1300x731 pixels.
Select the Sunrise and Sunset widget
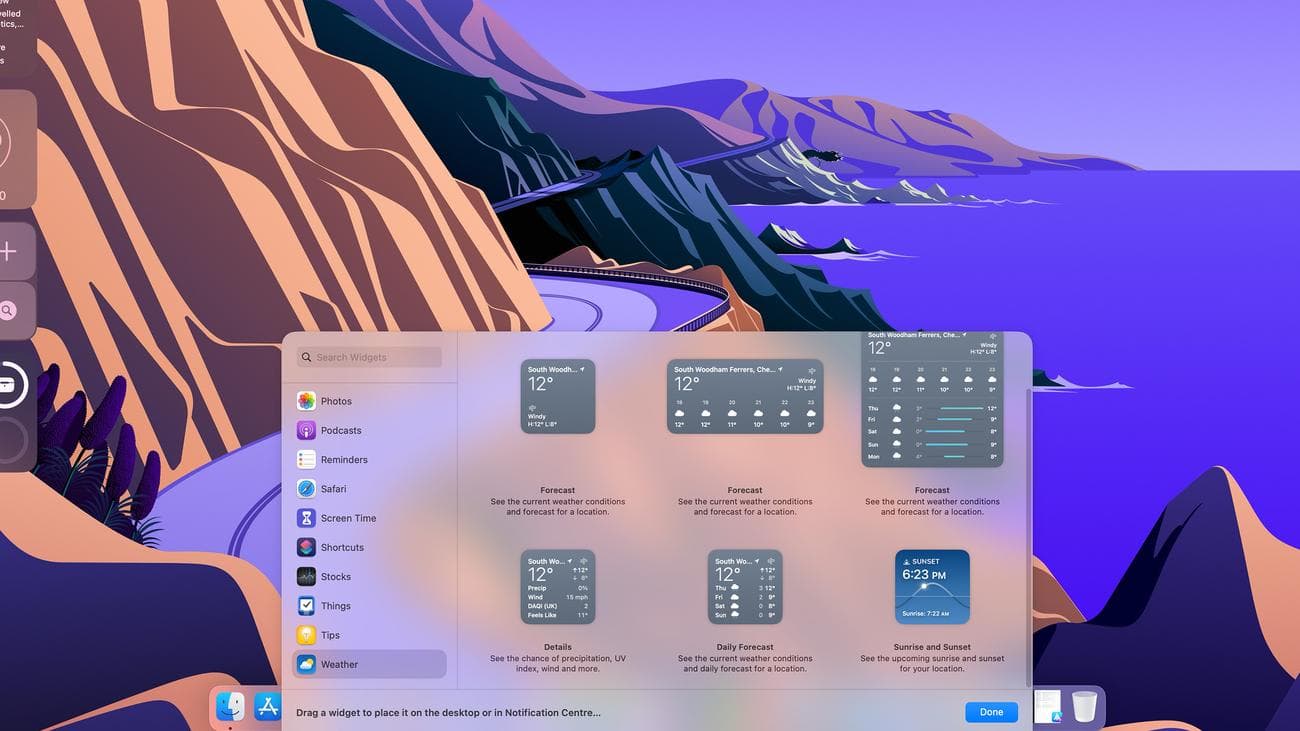[932, 585]
